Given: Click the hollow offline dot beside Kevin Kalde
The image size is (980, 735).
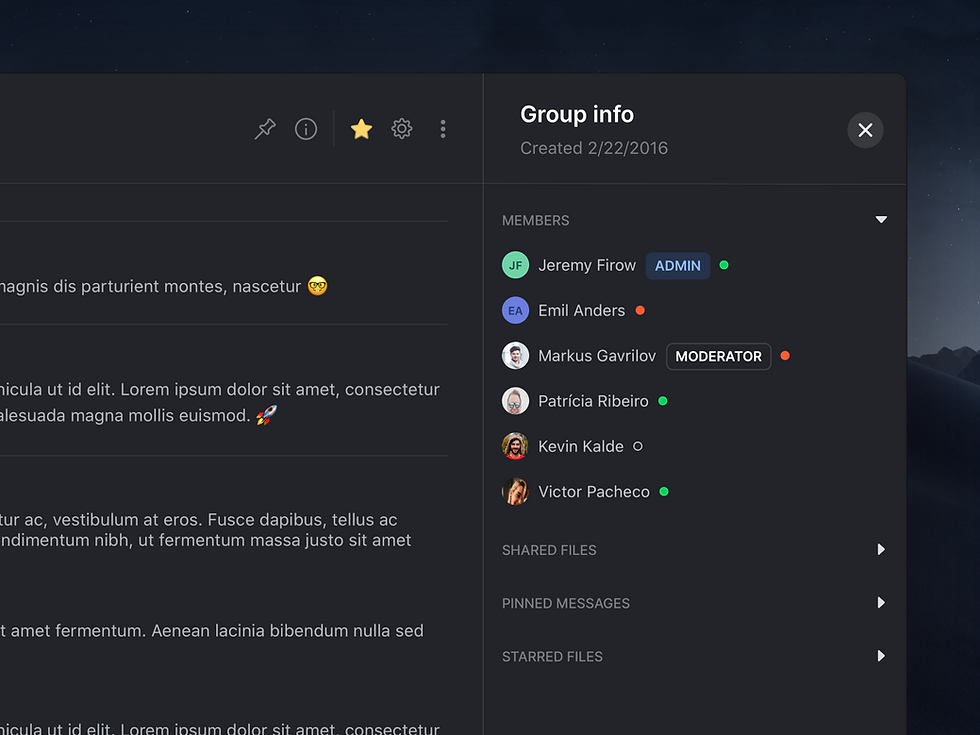Looking at the screenshot, I should point(638,446).
